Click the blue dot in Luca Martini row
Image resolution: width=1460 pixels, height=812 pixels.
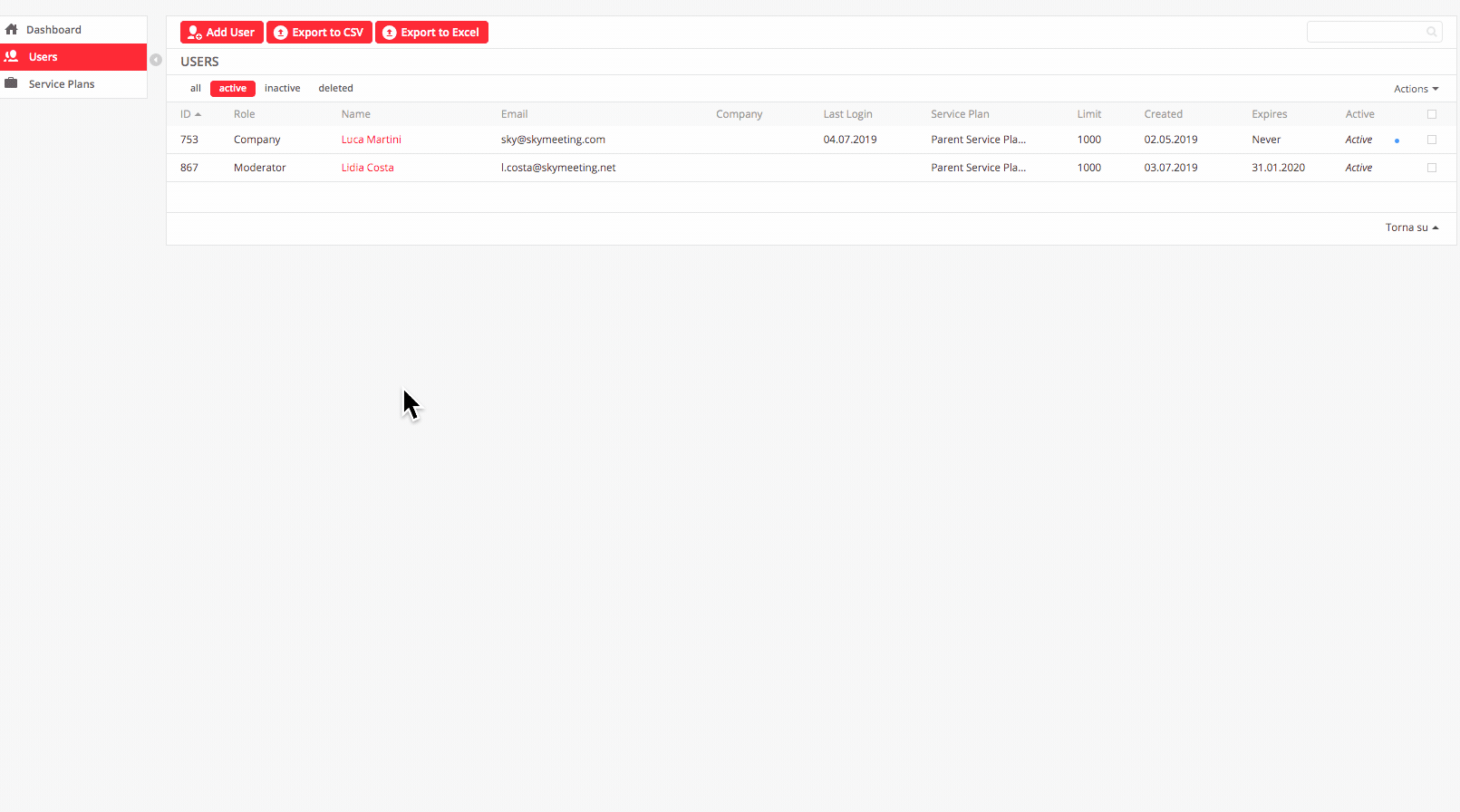coord(1397,140)
